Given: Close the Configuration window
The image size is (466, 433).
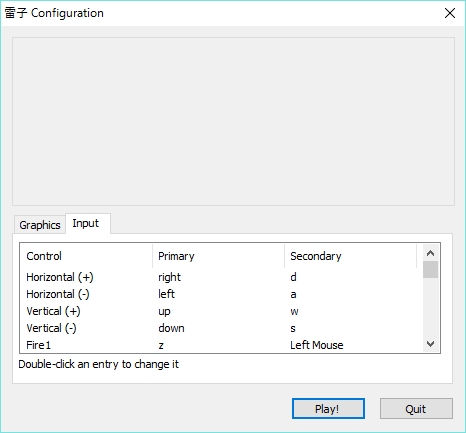Looking at the screenshot, I should point(450,13).
